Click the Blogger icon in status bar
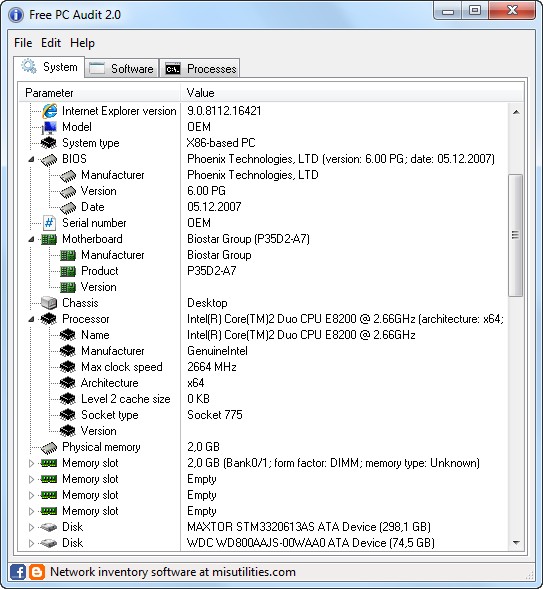 click(37, 572)
